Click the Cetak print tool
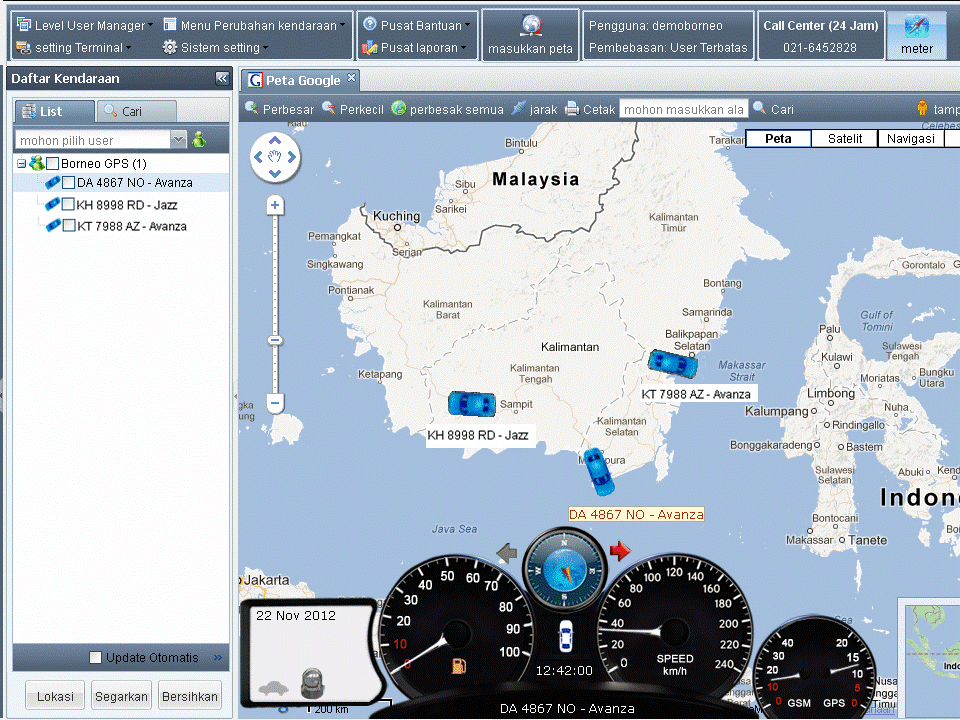This screenshot has height=720, width=960. click(590, 109)
